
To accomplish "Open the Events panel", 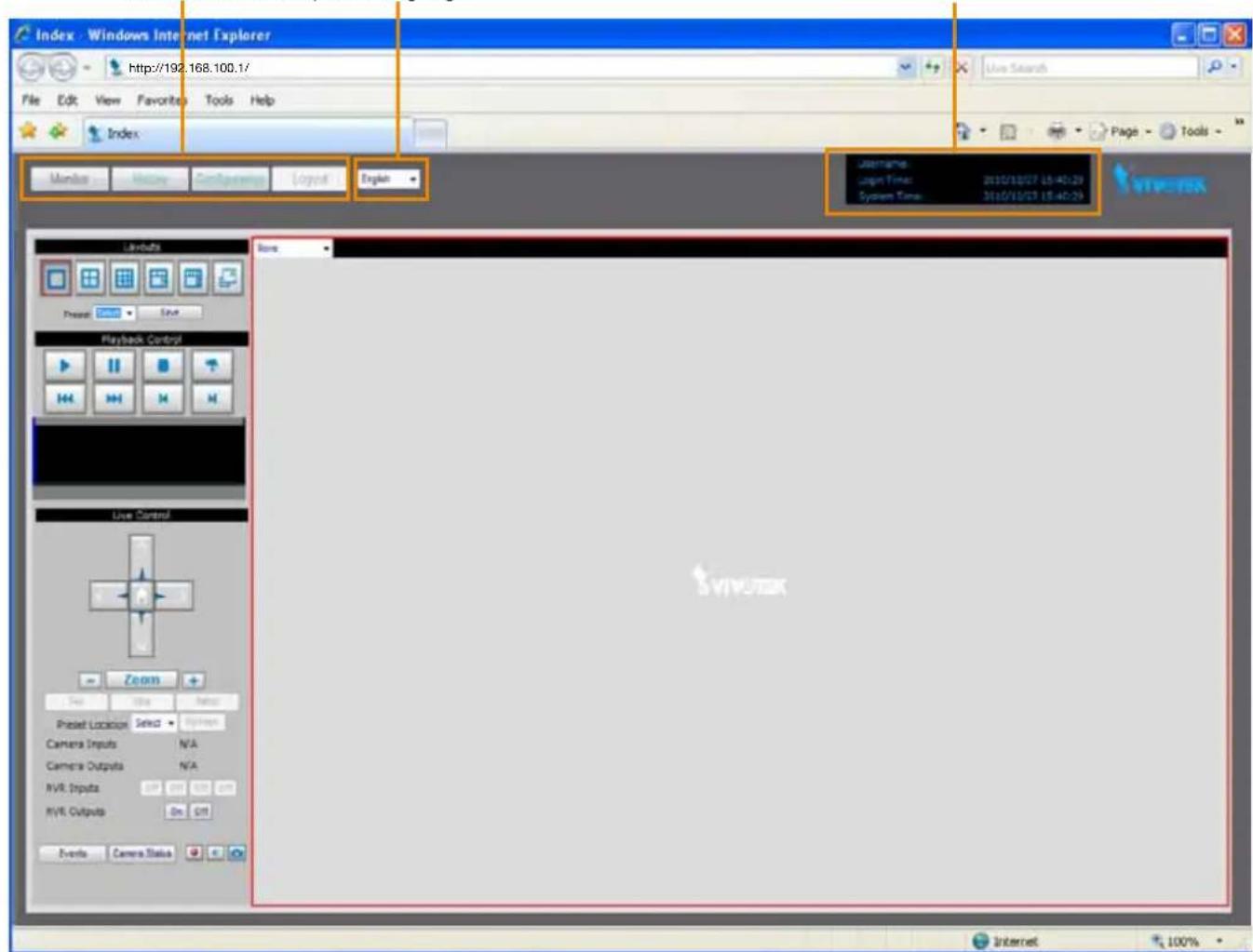I will 73,852.
